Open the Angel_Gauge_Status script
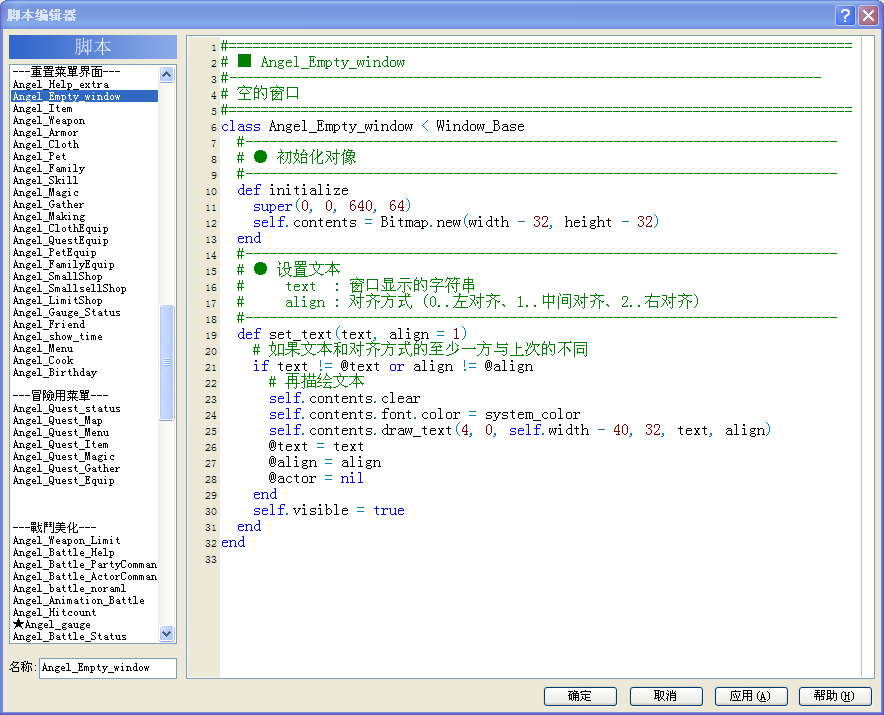 coord(67,312)
